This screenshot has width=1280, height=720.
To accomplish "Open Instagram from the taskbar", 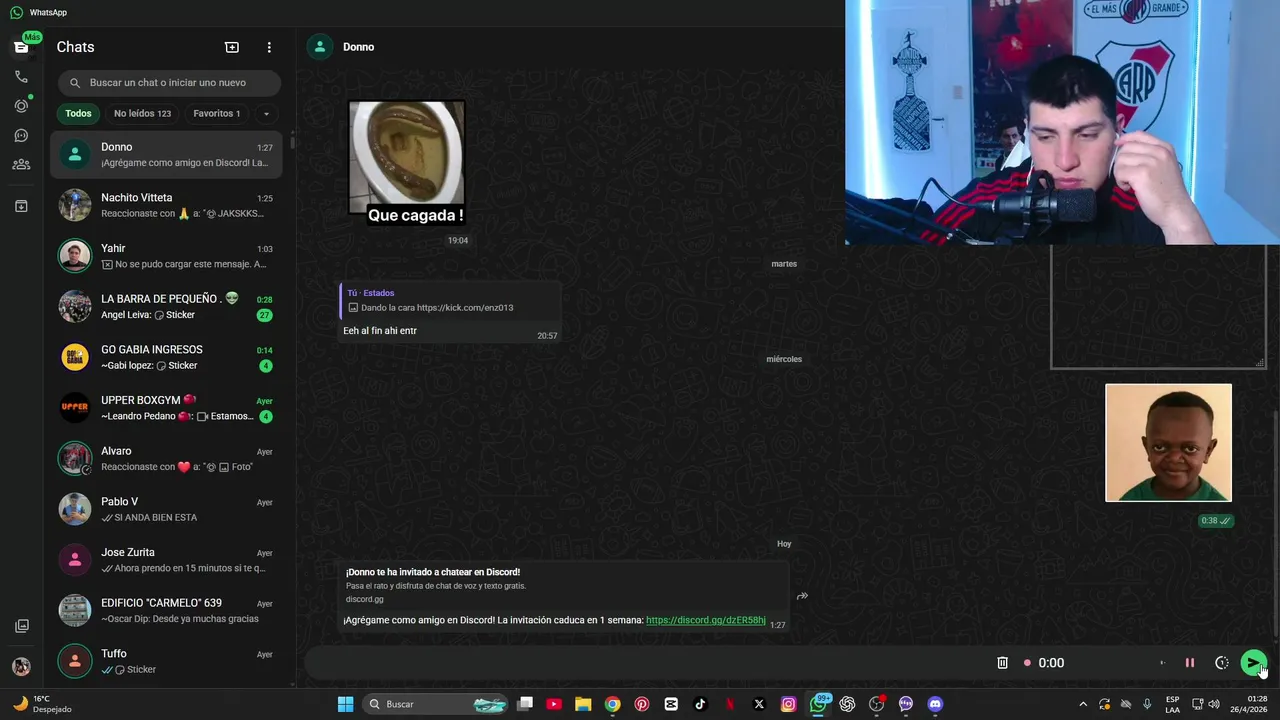I will click(788, 704).
